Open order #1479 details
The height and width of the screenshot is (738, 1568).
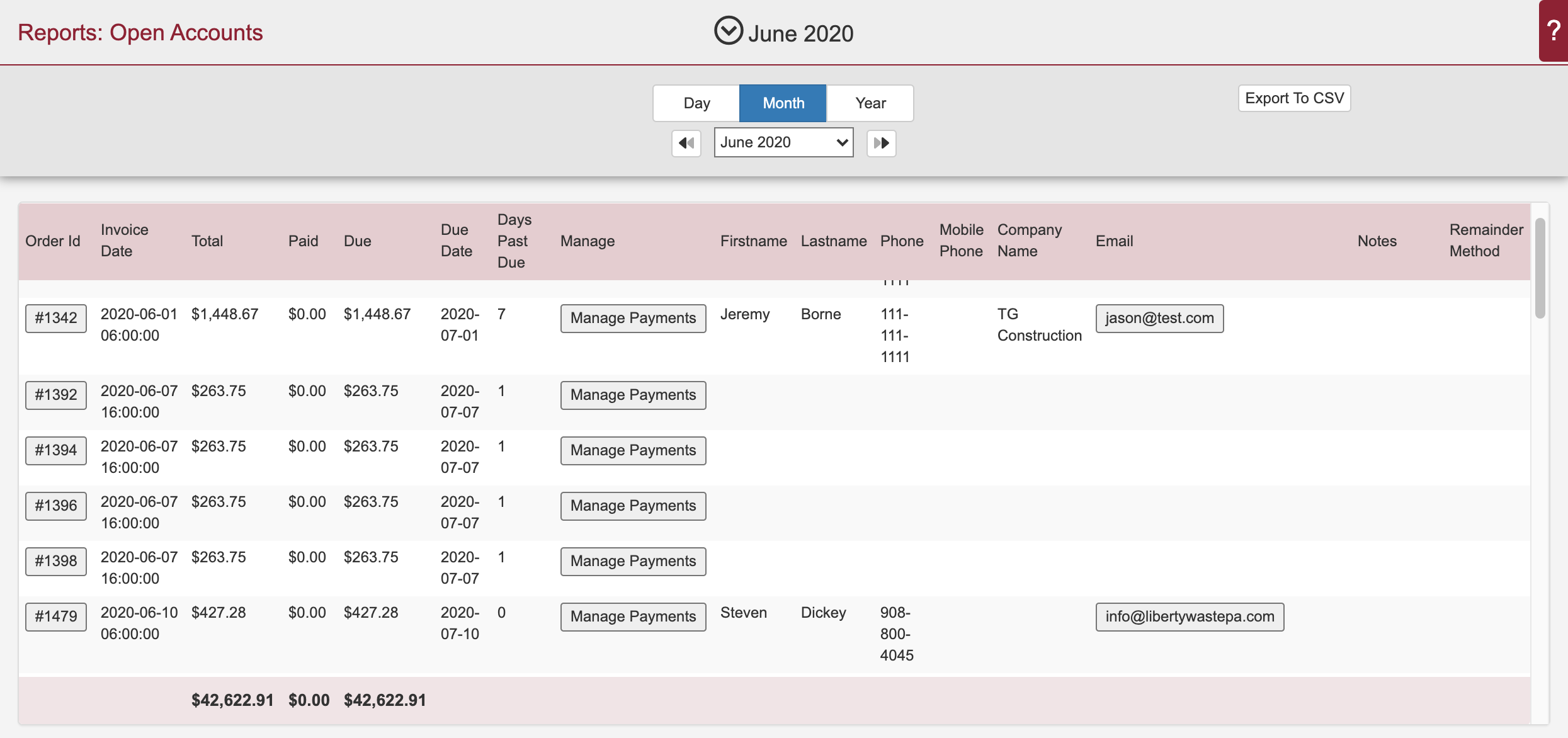click(55, 616)
